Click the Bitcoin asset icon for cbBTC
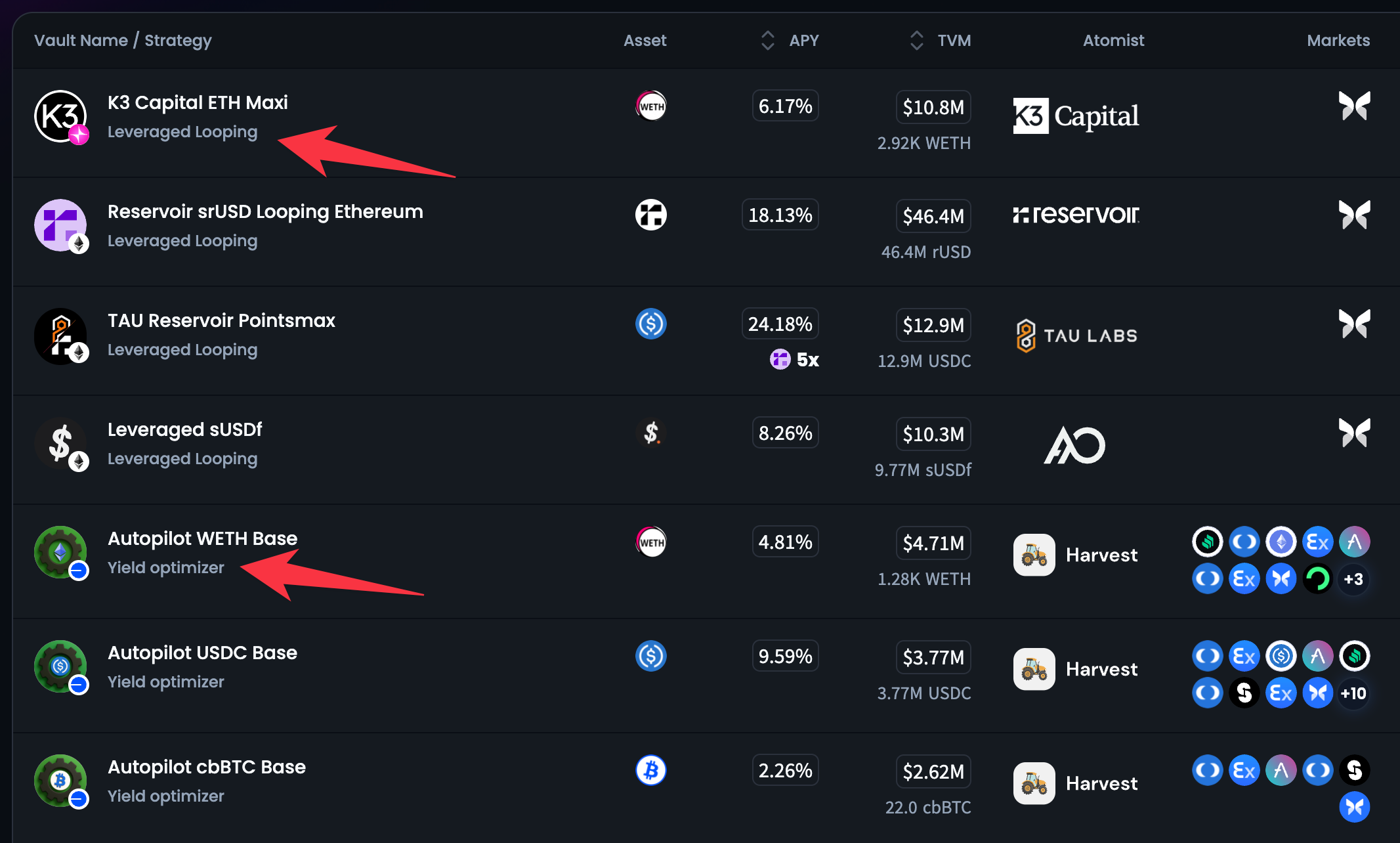The height and width of the screenshot is (843, 1400). point(651,770)
